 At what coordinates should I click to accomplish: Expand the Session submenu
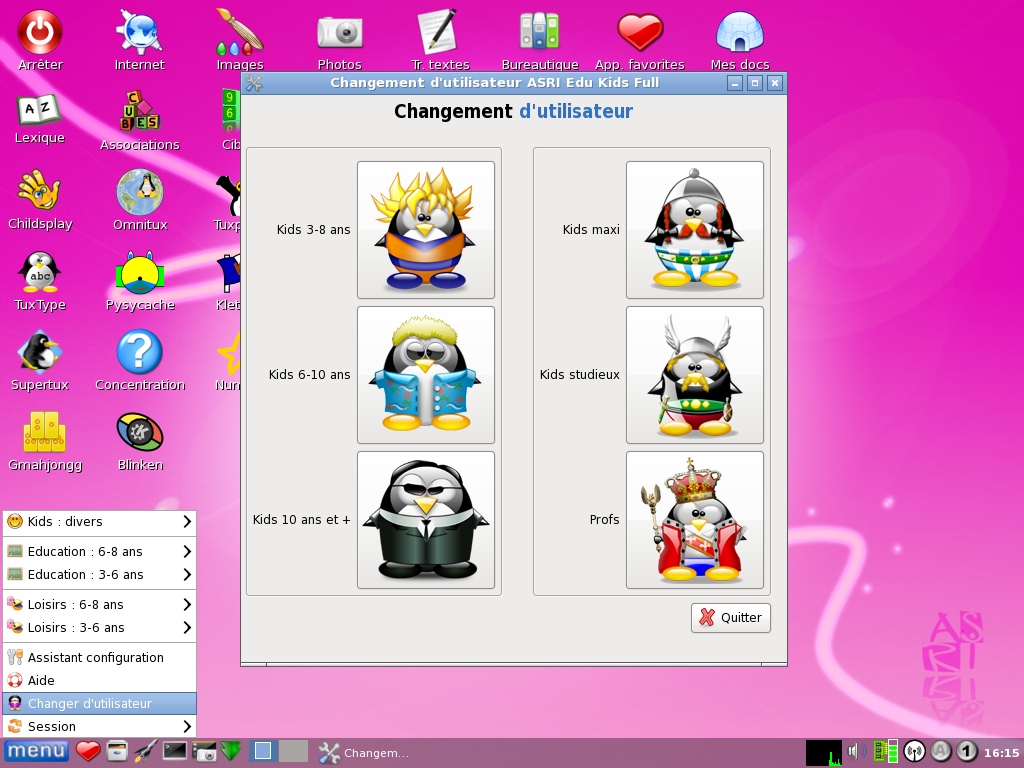[99, 726]
